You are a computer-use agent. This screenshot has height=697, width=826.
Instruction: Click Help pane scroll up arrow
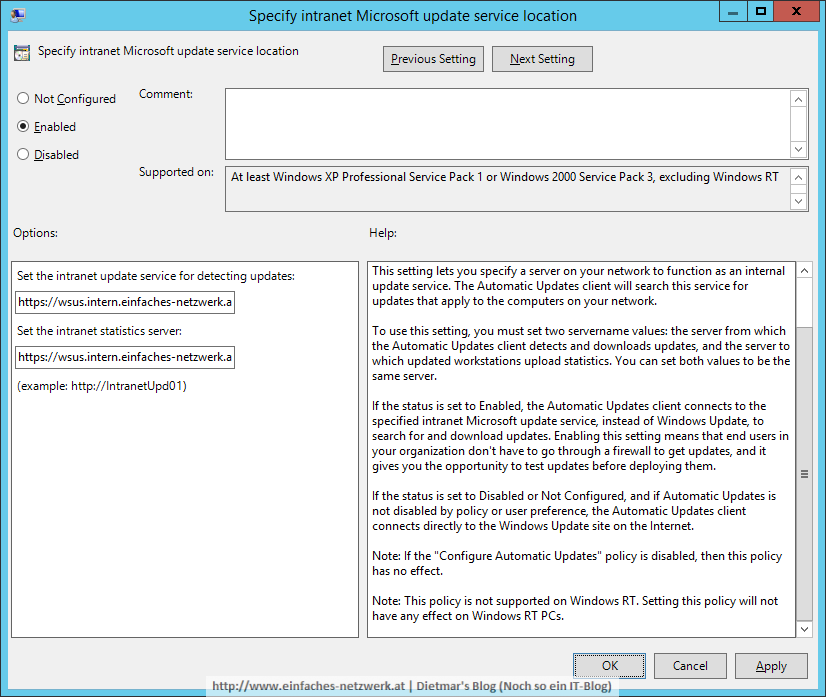tap(804, 271)
